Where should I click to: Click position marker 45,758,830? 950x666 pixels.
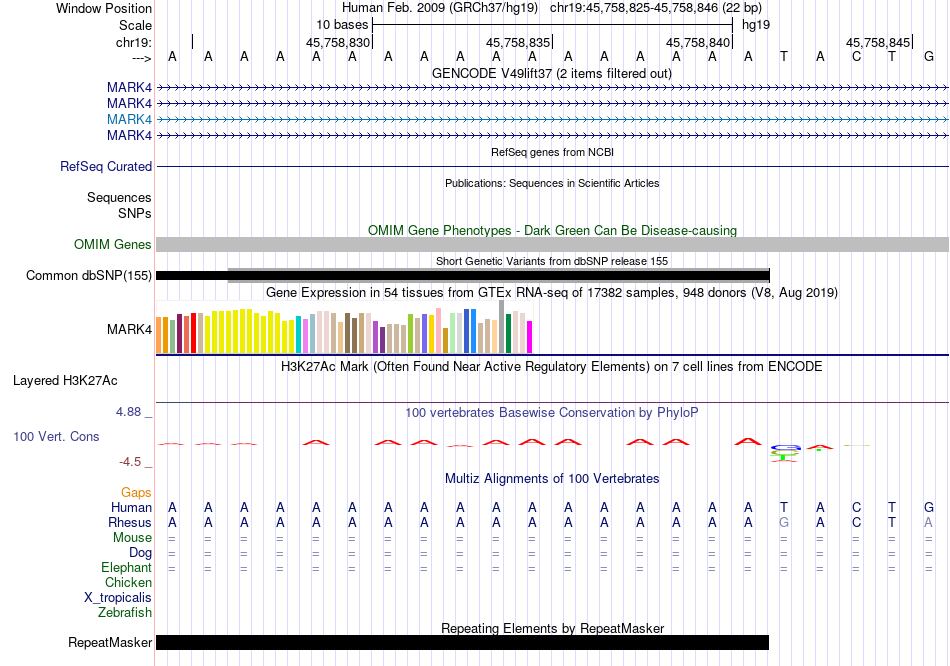337,42
